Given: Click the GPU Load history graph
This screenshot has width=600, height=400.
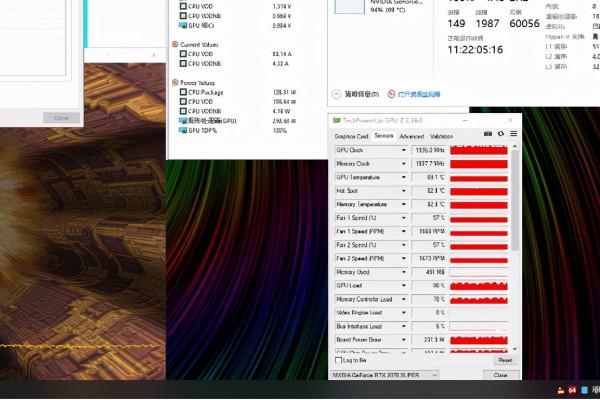Looking at the screenshot, I should [x=479, y=286].
